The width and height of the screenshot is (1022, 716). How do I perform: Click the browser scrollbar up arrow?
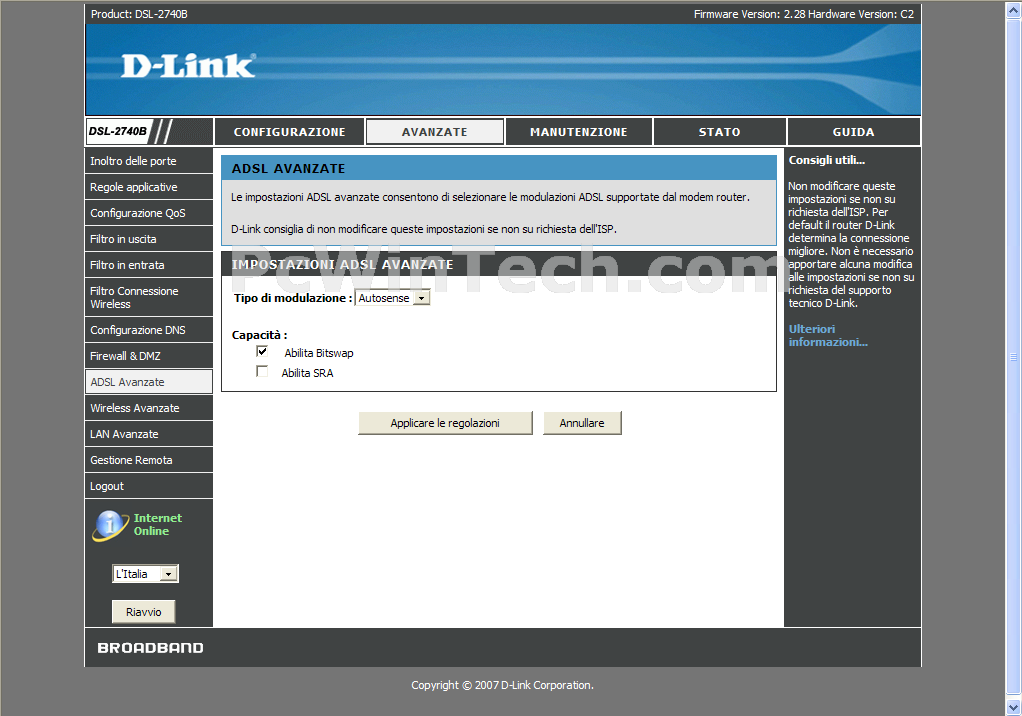click(x=1014, y=9)
